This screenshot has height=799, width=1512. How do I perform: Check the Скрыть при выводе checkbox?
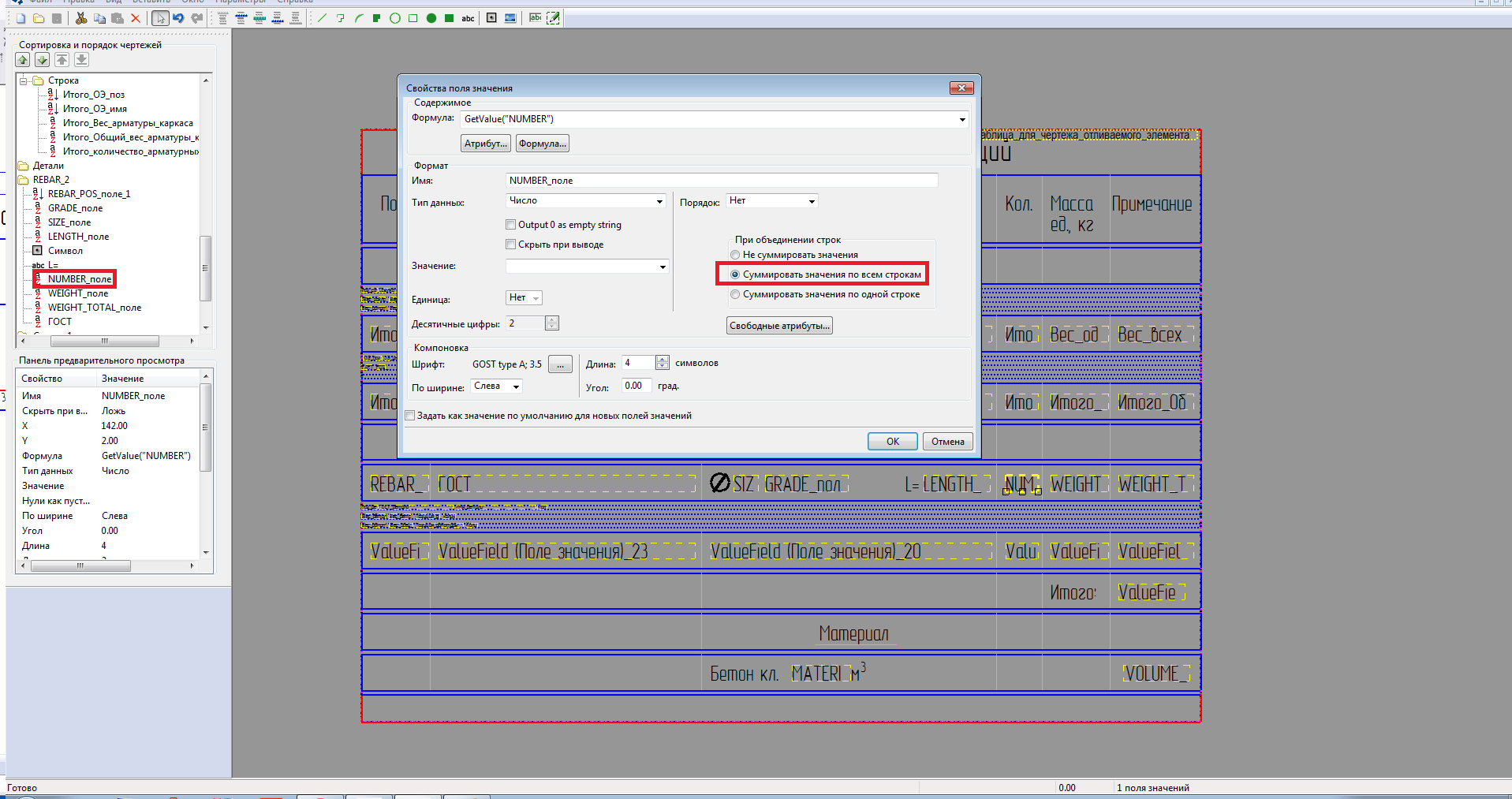pos(511,245)
